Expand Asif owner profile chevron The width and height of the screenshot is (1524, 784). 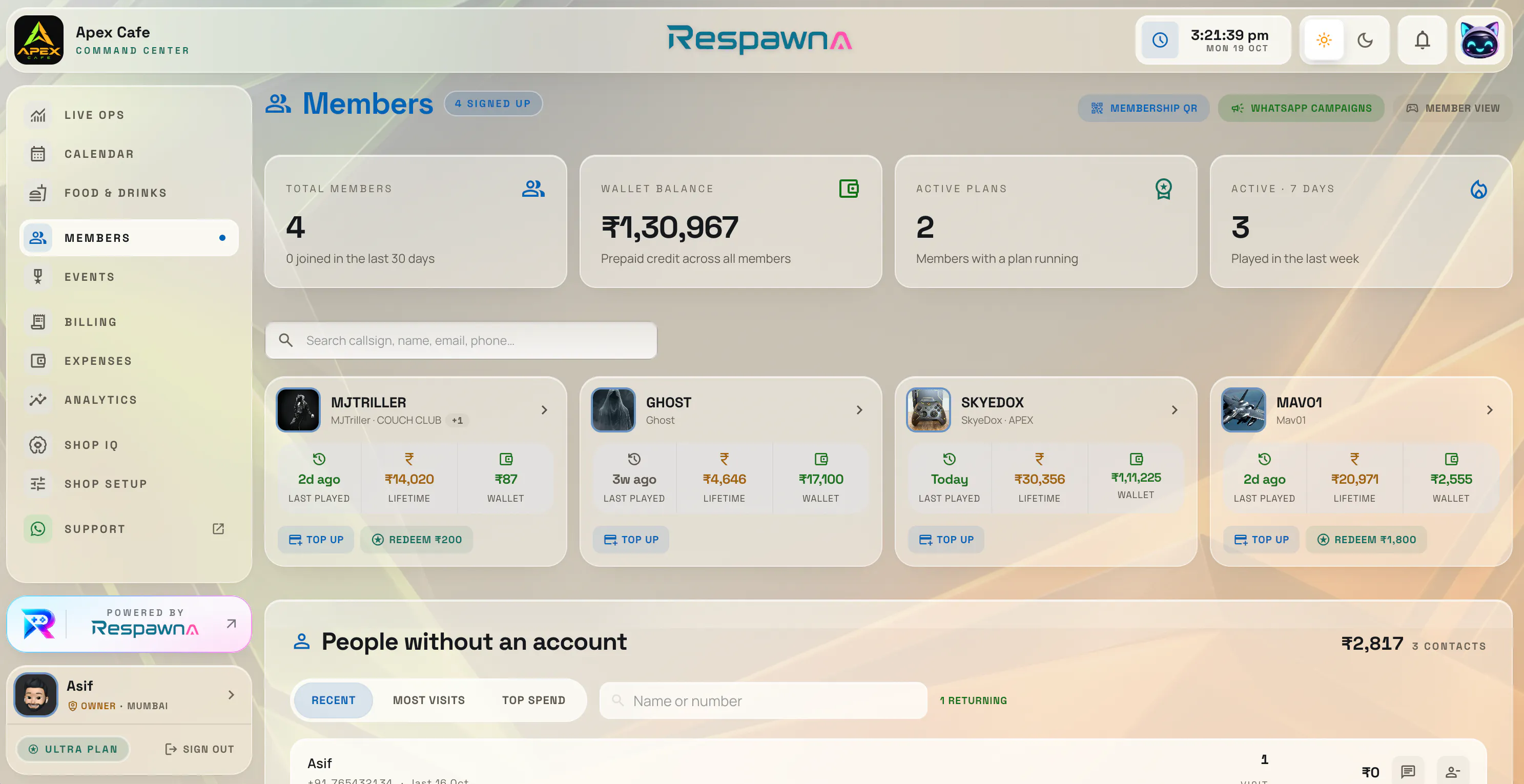pos(231,695)
